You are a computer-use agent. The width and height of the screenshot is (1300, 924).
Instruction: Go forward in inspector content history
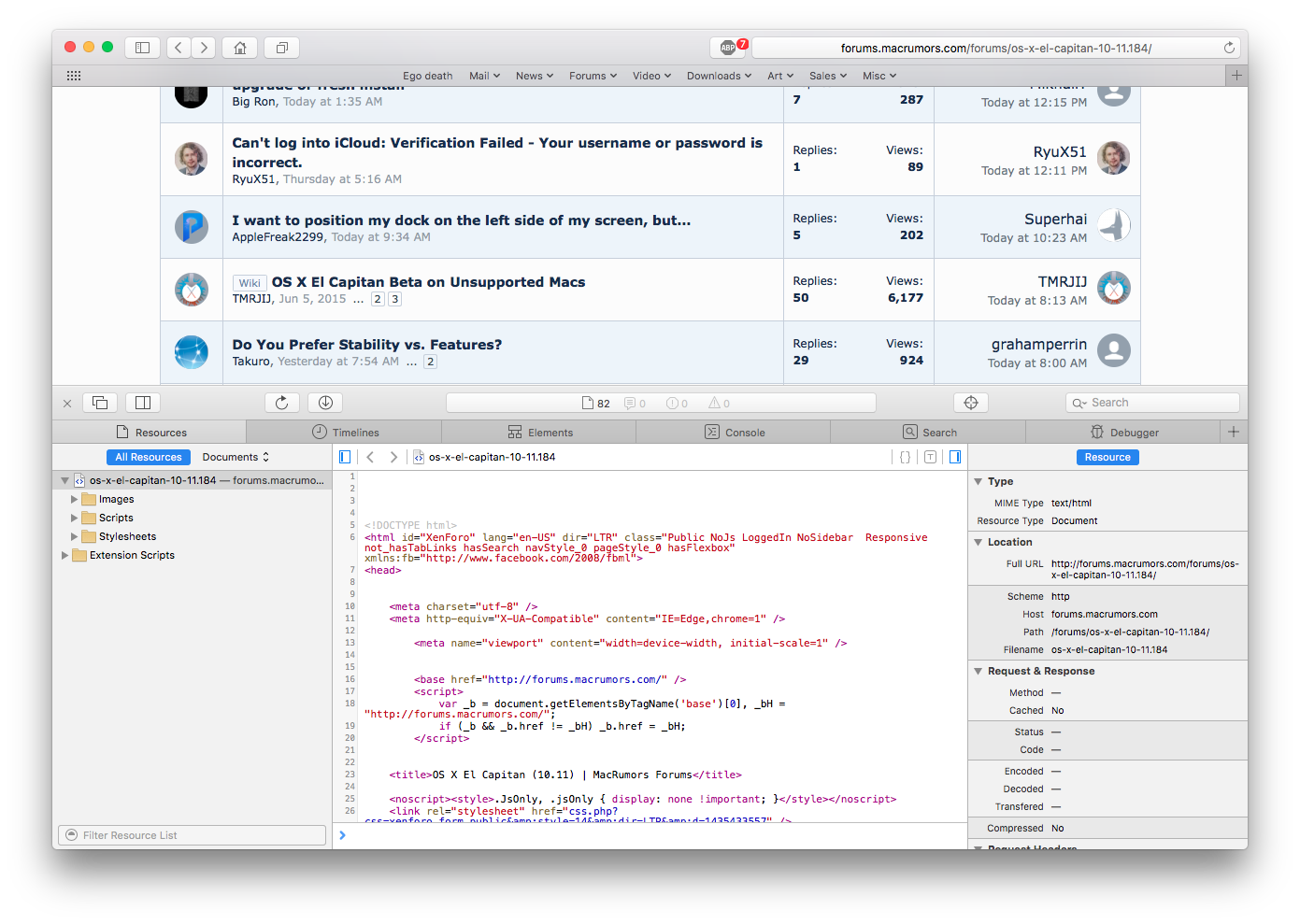click(393, 457)
